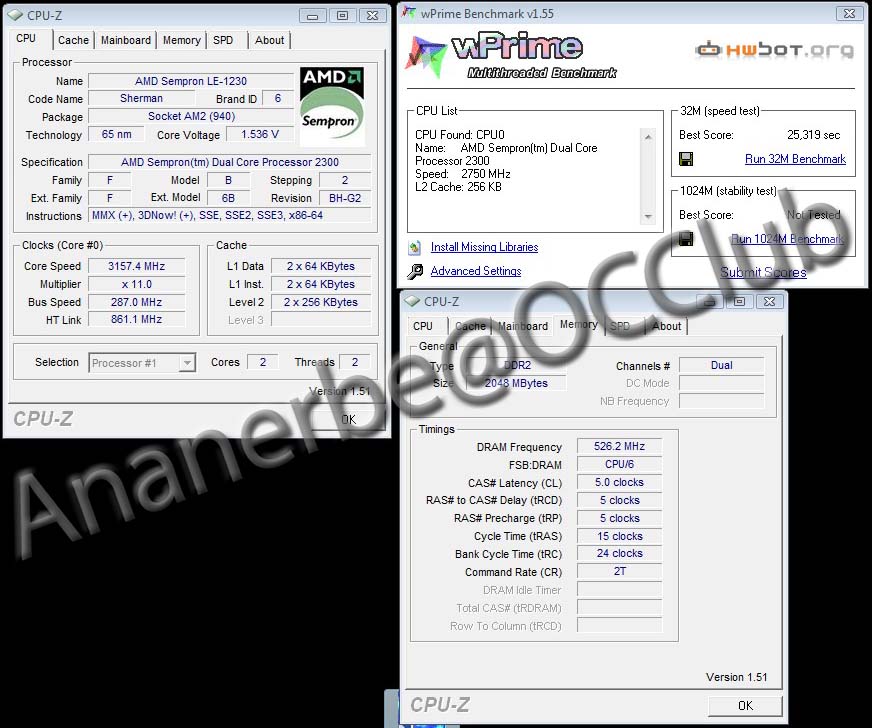
Task: Open the Processor #1 selection dropdown
Action: pyautogui.click(x=142, y=363)
